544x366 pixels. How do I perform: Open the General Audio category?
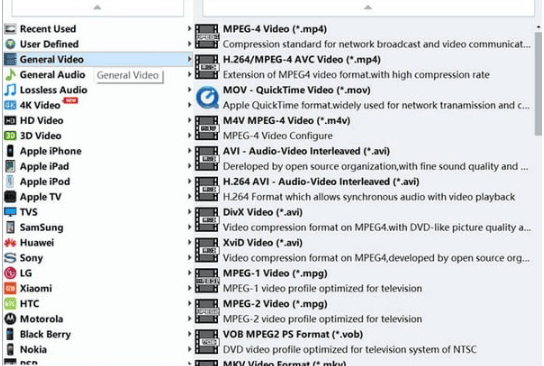point(97,75)
